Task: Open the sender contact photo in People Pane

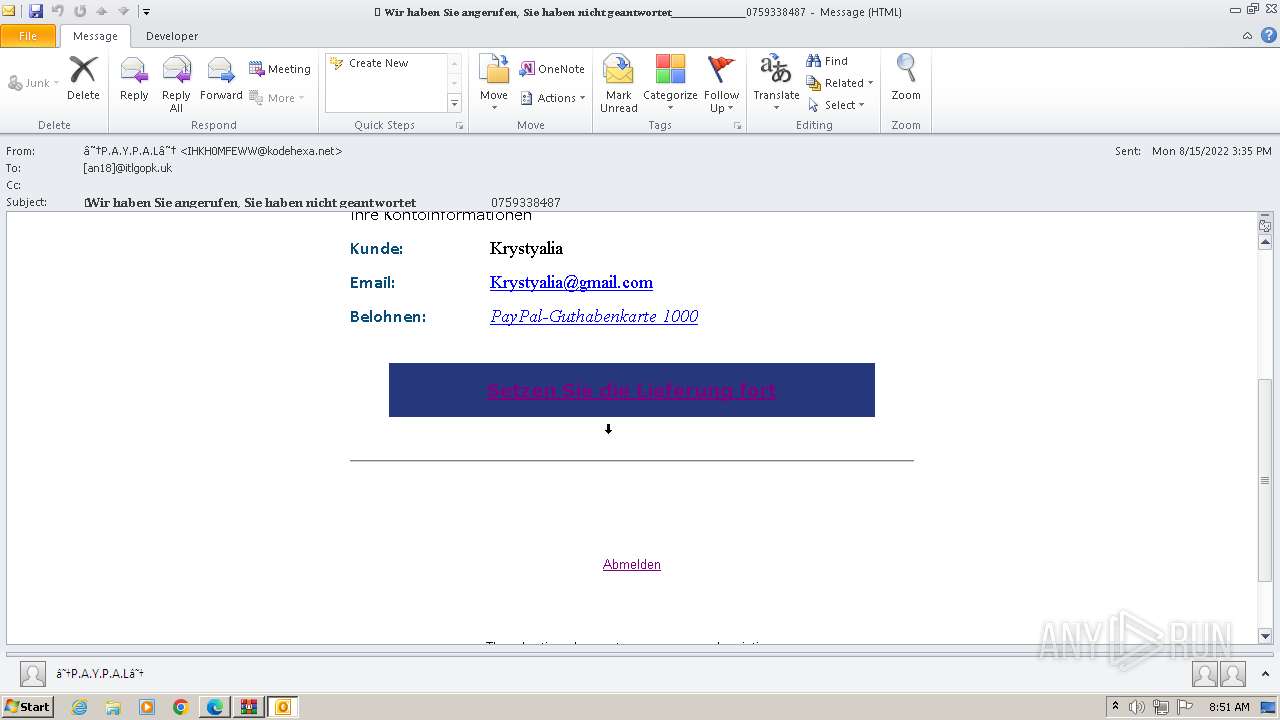Action: (32, 674)
